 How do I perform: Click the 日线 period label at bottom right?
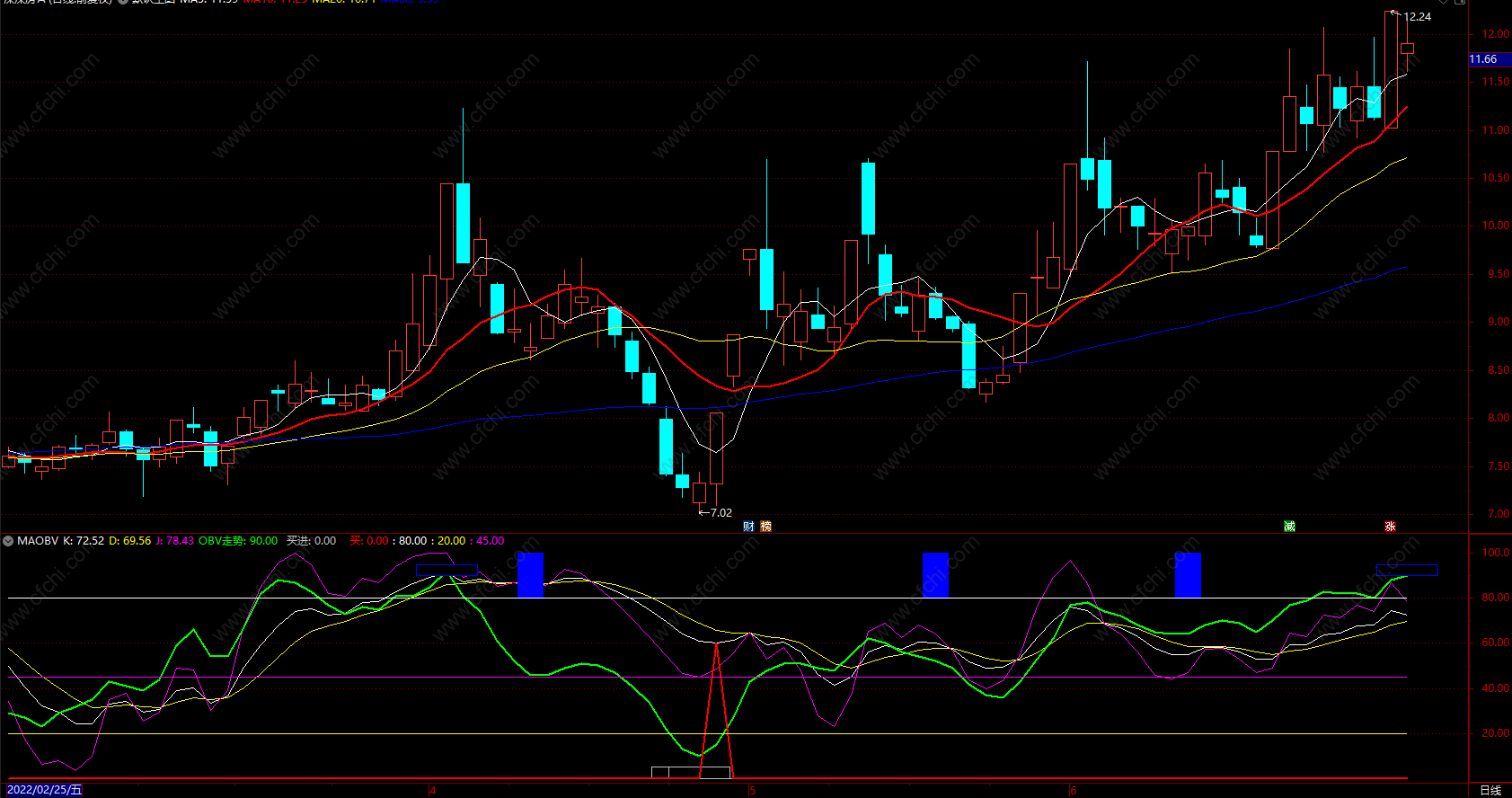pyautogui.click(x=1490, y=790)
